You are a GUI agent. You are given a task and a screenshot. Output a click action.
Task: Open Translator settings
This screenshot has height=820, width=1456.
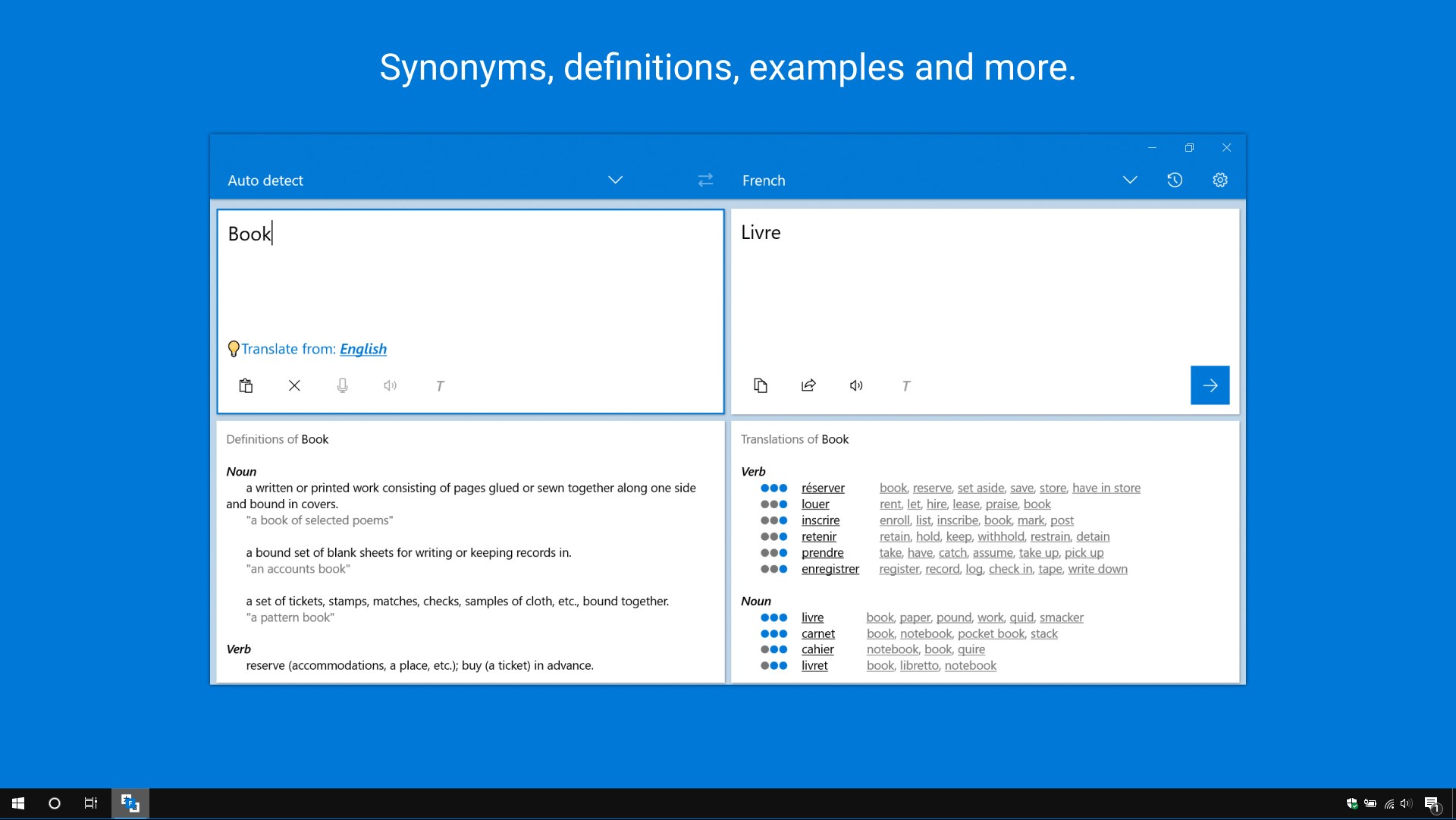(1219, 180)
